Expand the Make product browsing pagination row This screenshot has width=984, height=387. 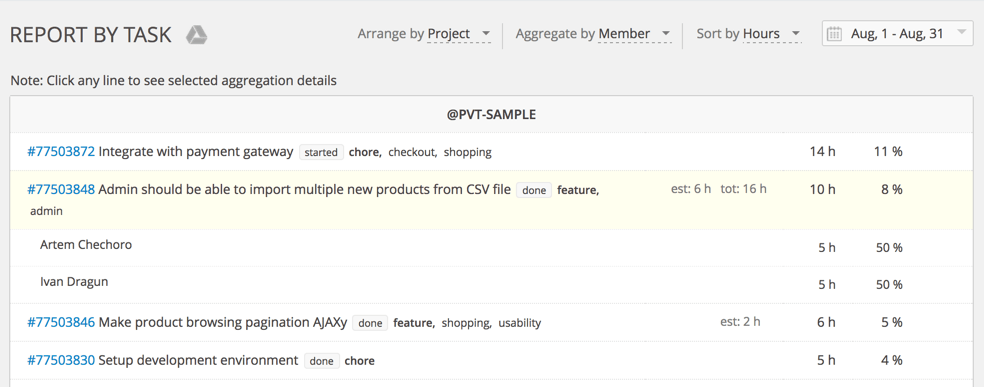click(491, 323)
